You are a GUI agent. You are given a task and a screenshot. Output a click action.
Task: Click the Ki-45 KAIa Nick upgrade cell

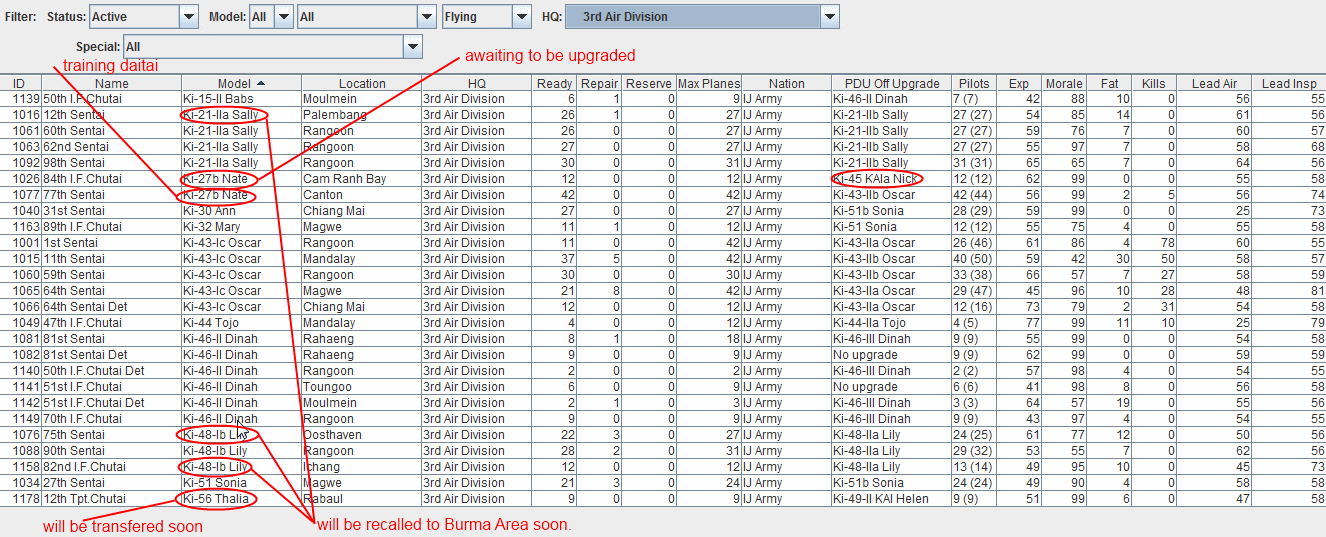(x=891, y=179)
